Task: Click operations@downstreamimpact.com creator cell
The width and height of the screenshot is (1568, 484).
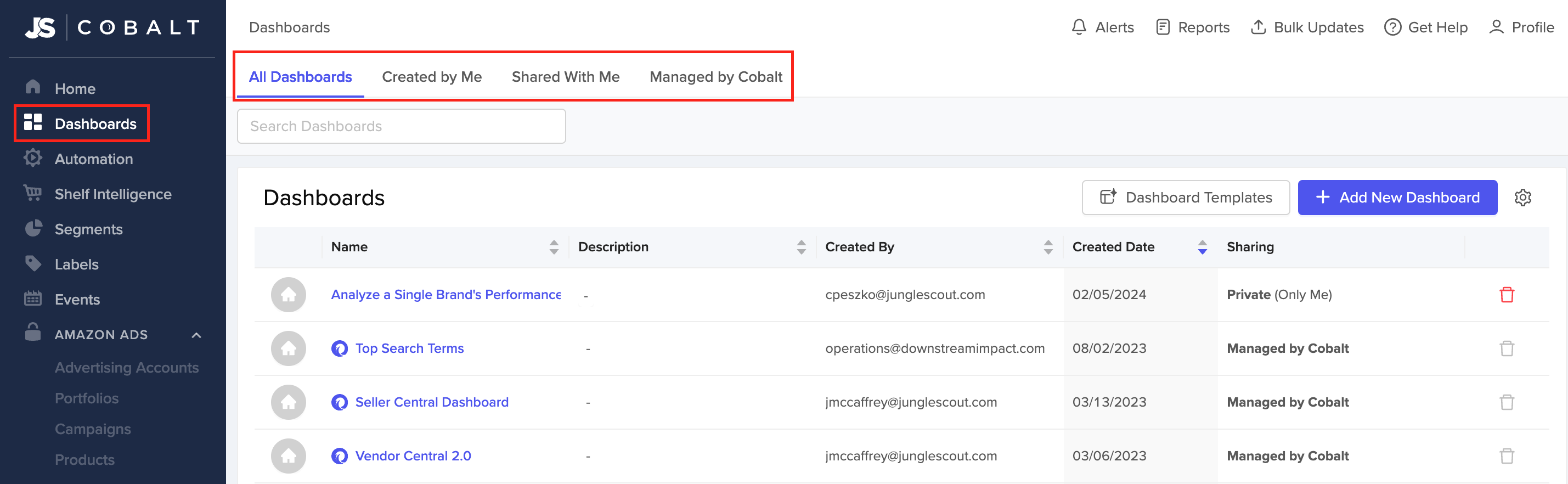Action: tap(935, 348)
